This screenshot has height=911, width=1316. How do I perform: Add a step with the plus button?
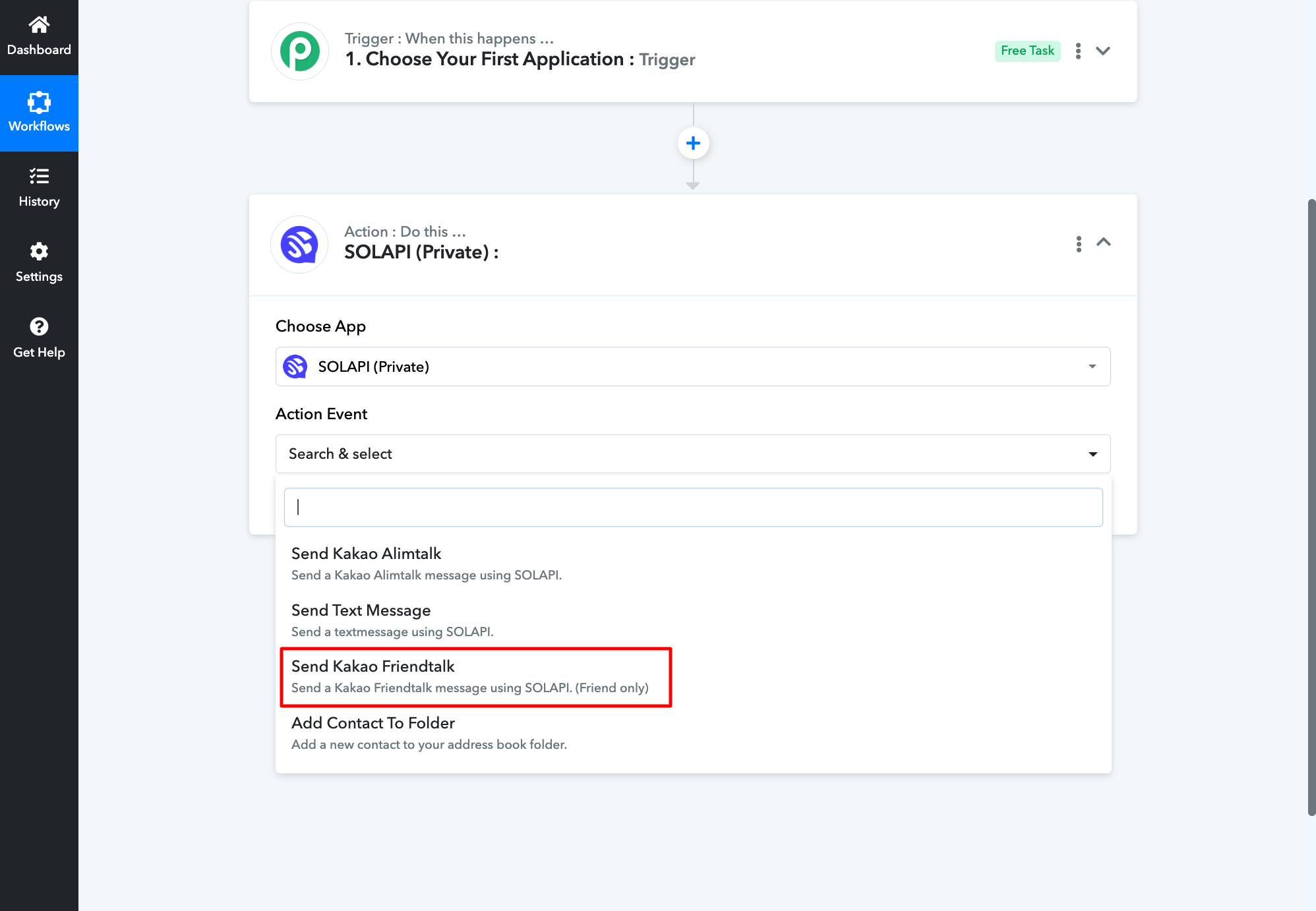click(693, 143)
